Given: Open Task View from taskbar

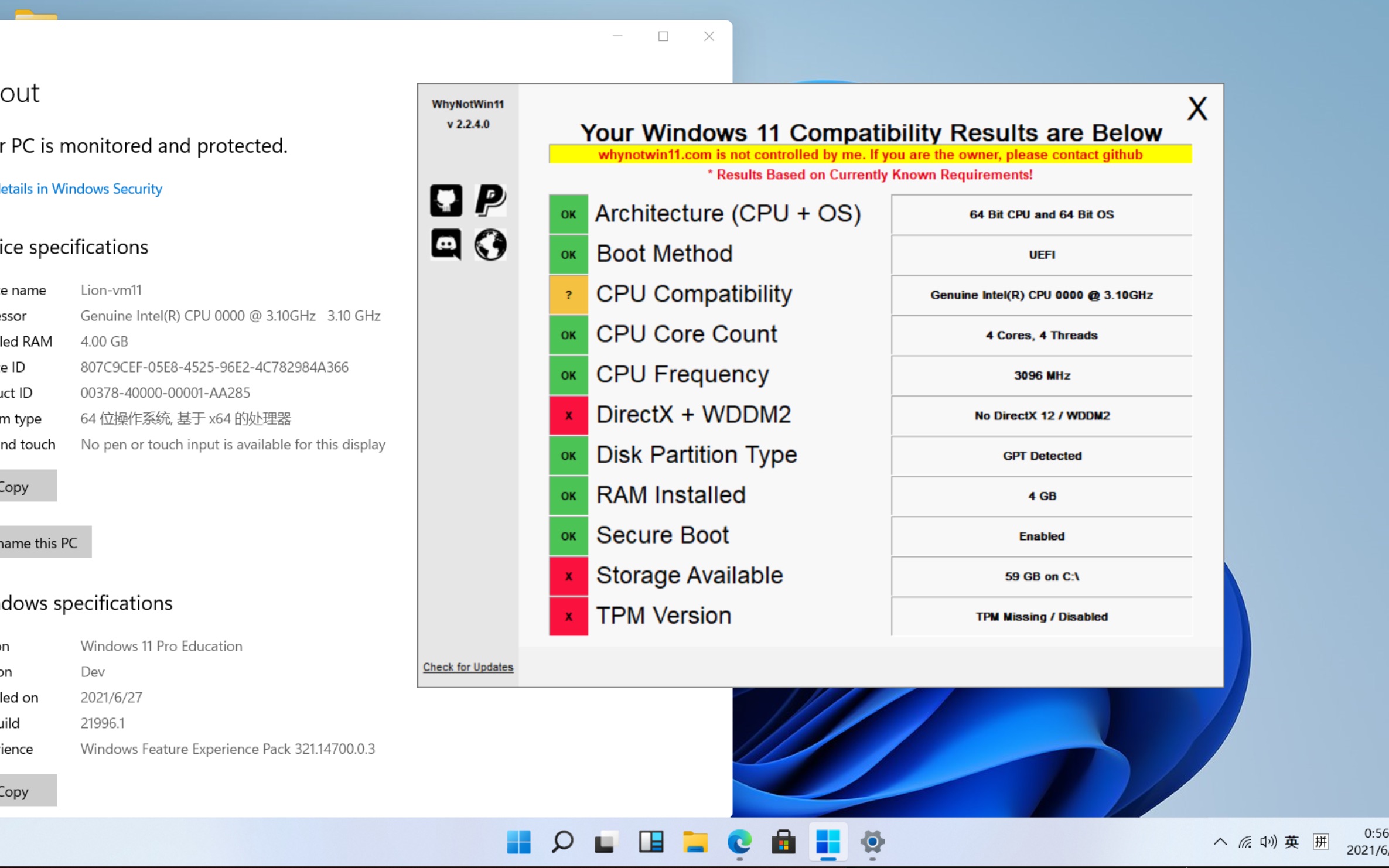Looking at the screenshot, I should (606, 842).
